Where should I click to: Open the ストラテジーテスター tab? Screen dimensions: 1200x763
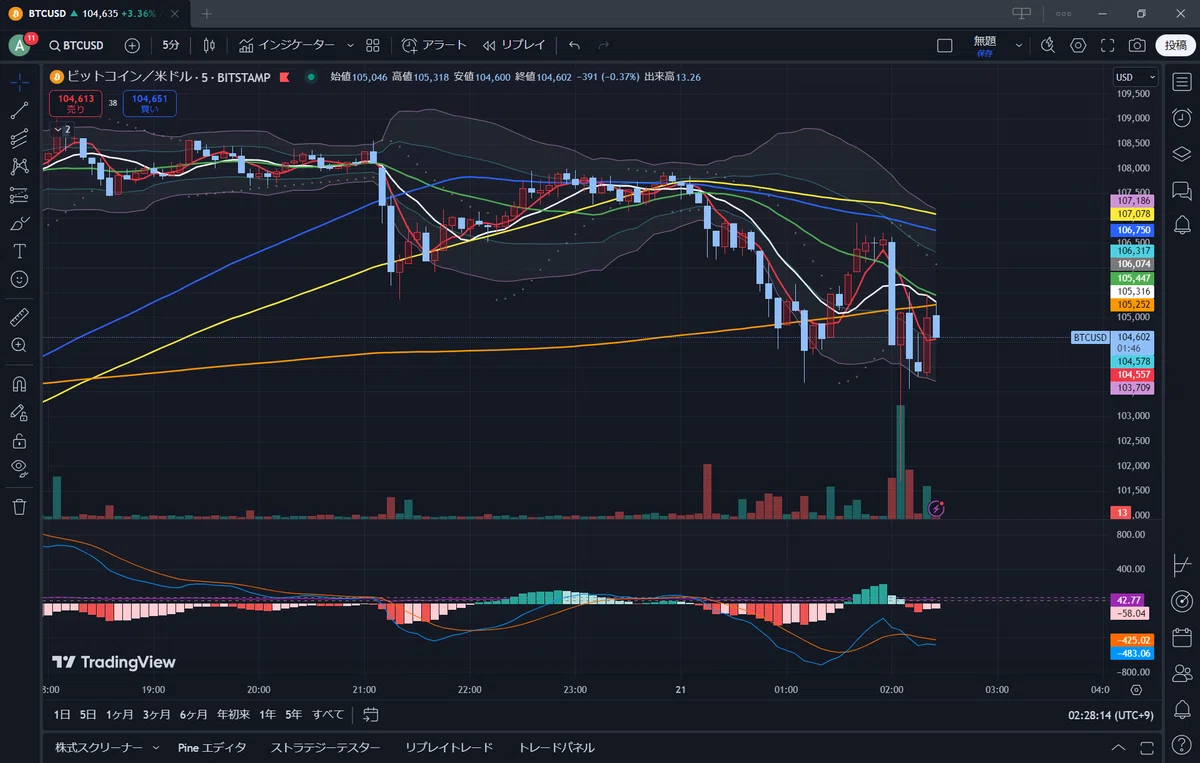point(326,747)
